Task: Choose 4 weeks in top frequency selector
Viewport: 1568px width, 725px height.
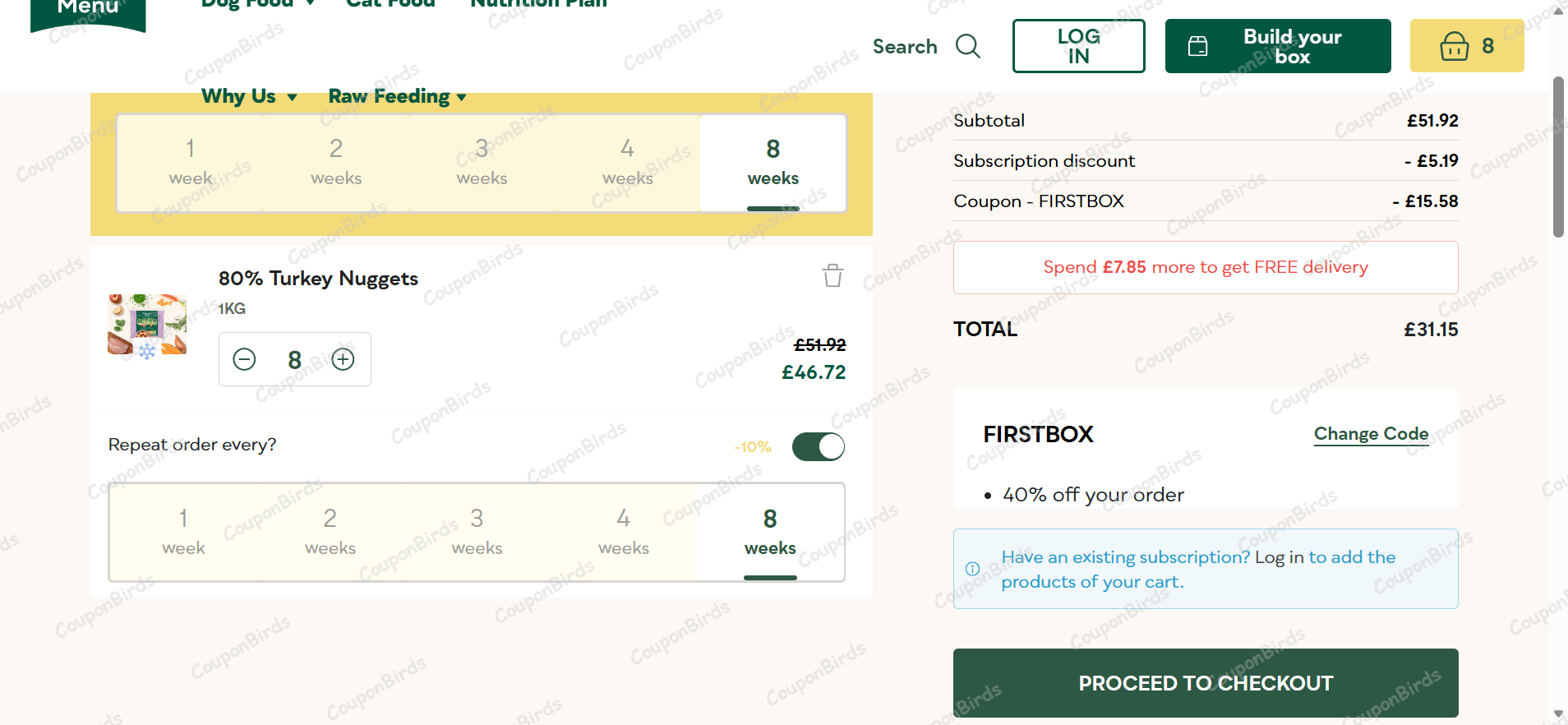Action: click(627, 162)
